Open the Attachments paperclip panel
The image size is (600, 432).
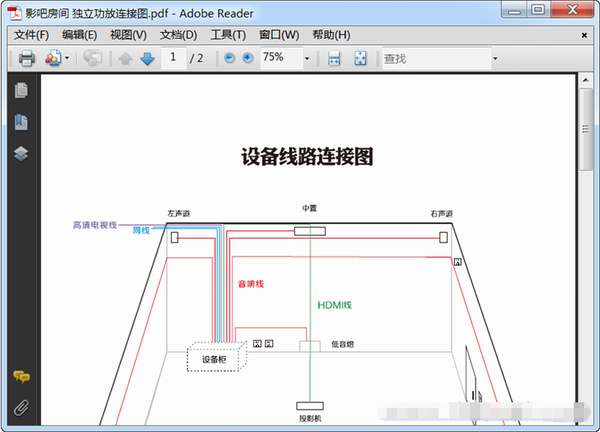coord(20,407)
